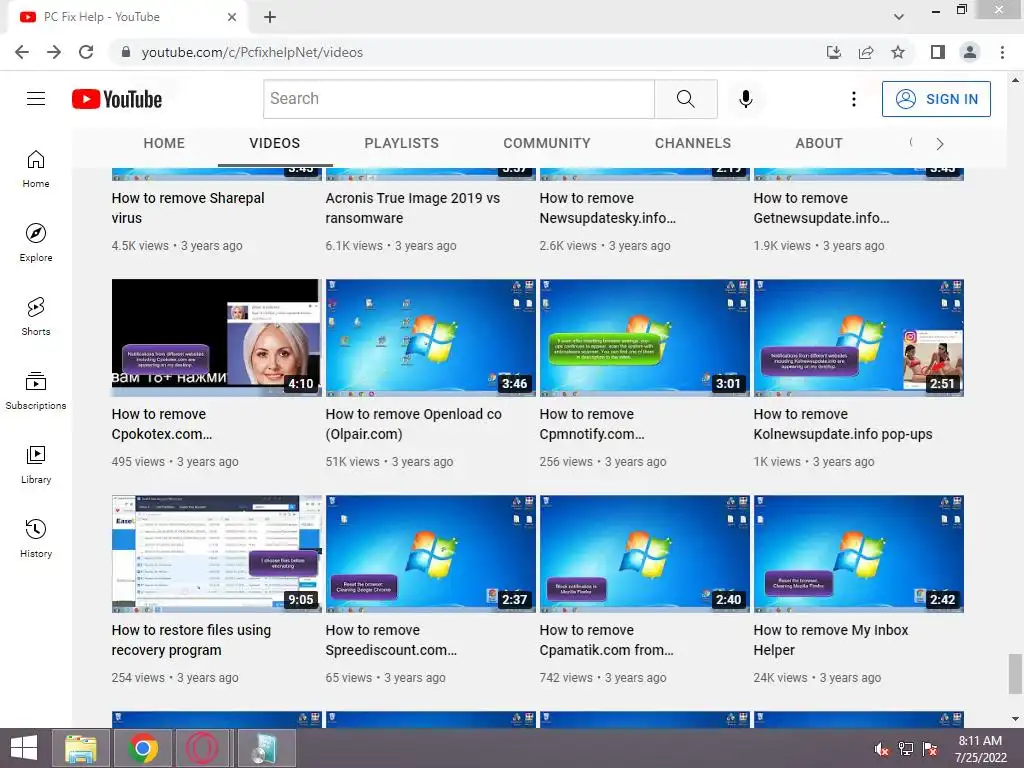The width and height of the screenshot is (1024, 768).
Task: Play the 2:37 Spreediscount thumbnail
Action: 430,554
